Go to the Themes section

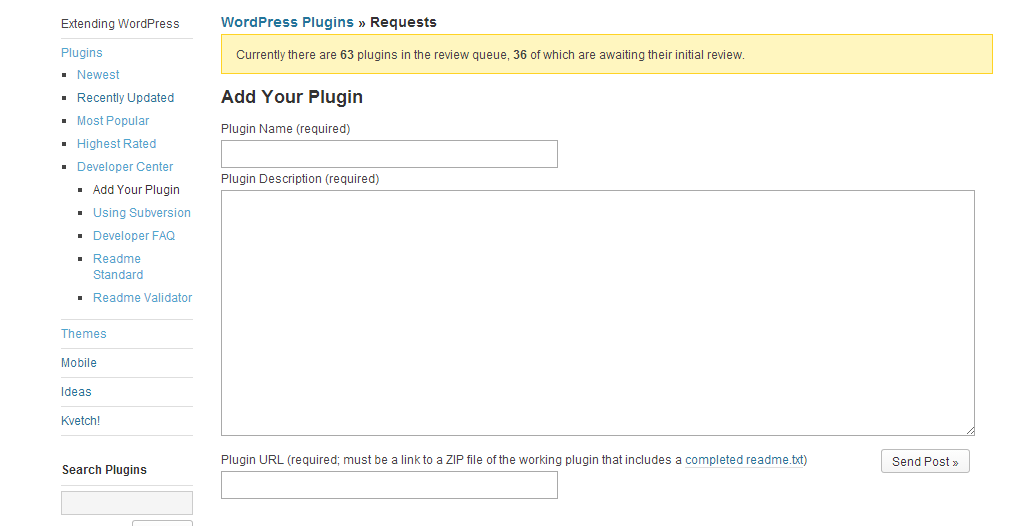click(84, 334)
